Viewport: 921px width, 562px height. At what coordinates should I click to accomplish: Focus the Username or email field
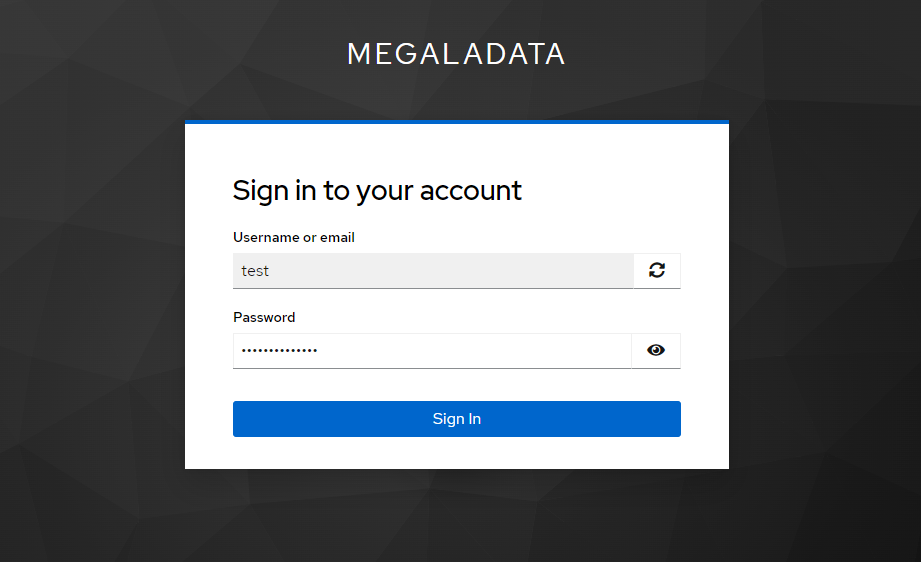pos(433,271)
